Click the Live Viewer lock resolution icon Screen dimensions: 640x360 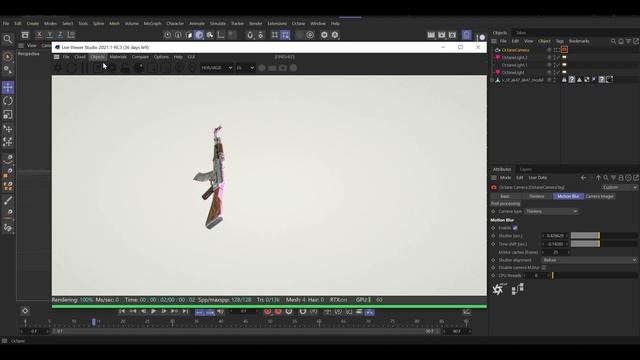[x=125, y=68]
